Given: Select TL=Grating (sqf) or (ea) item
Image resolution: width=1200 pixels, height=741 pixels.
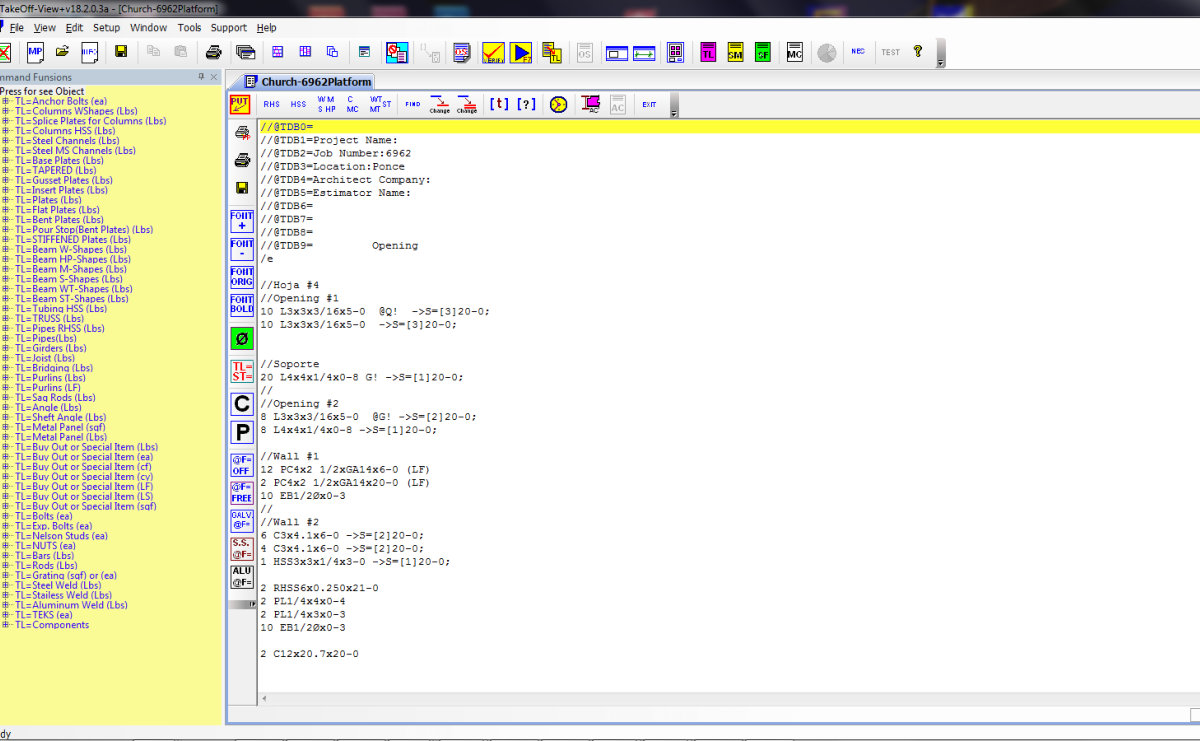Looking at the screenshot, I should click(65, 575).
